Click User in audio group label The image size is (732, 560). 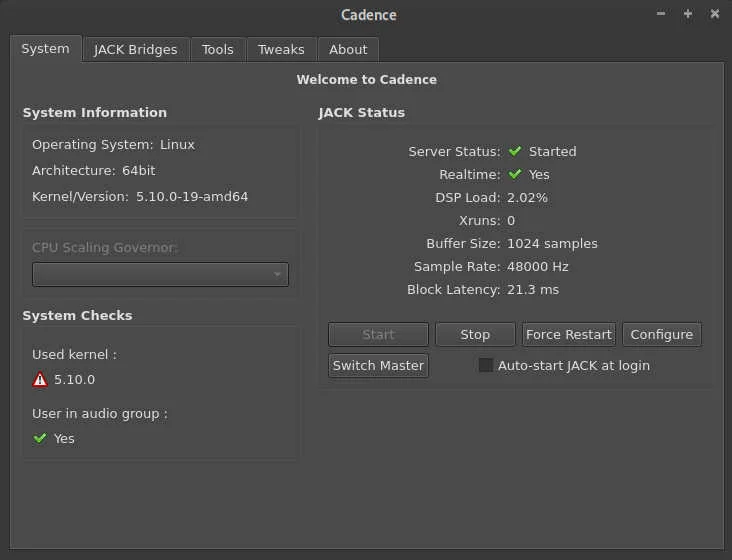[100, 413]
